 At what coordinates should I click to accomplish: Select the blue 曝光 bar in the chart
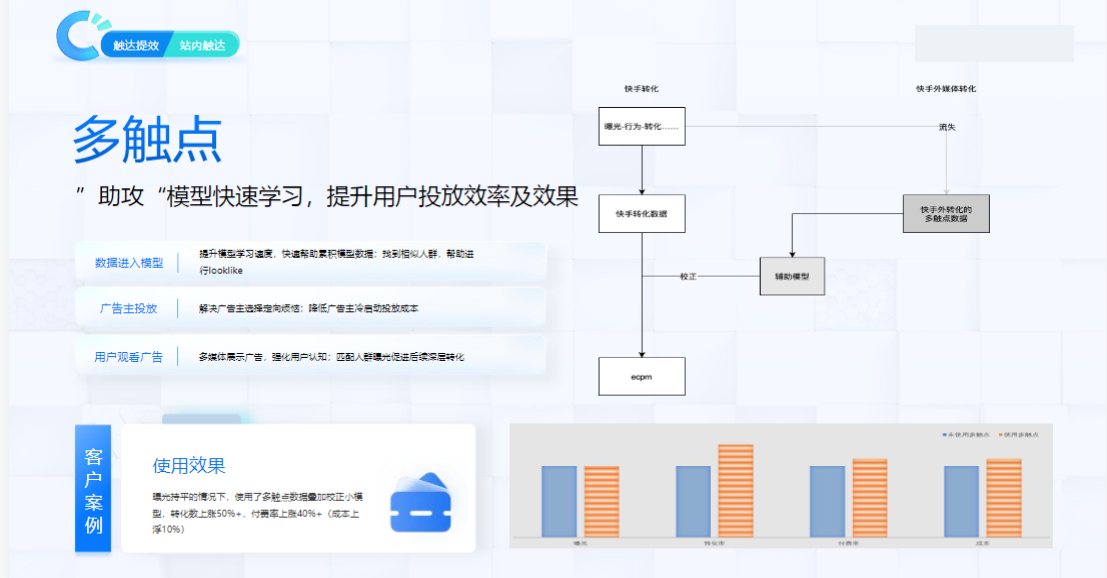tap(560, 500)
